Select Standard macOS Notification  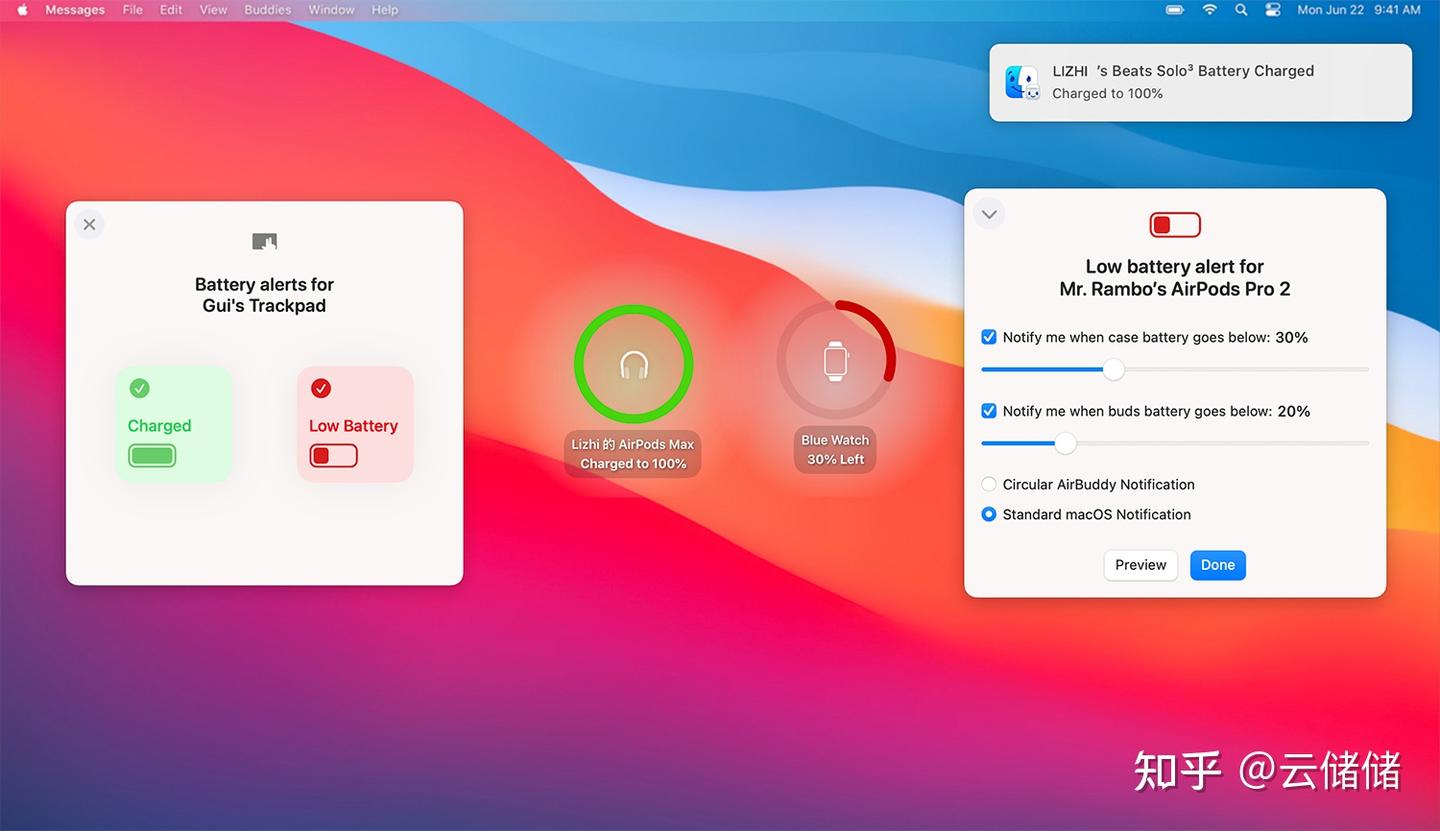tap(988, 514)
